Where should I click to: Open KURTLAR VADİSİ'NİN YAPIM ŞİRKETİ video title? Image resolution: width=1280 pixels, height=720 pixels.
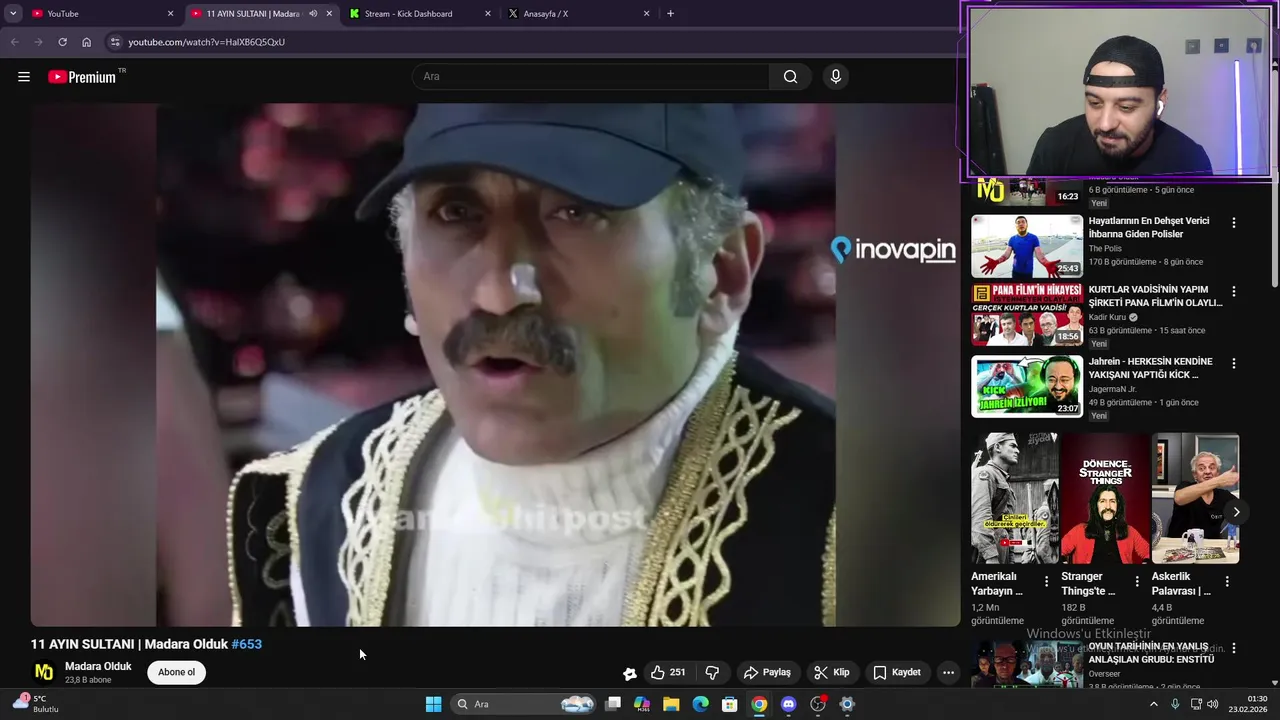click(x=1155, y=296)
